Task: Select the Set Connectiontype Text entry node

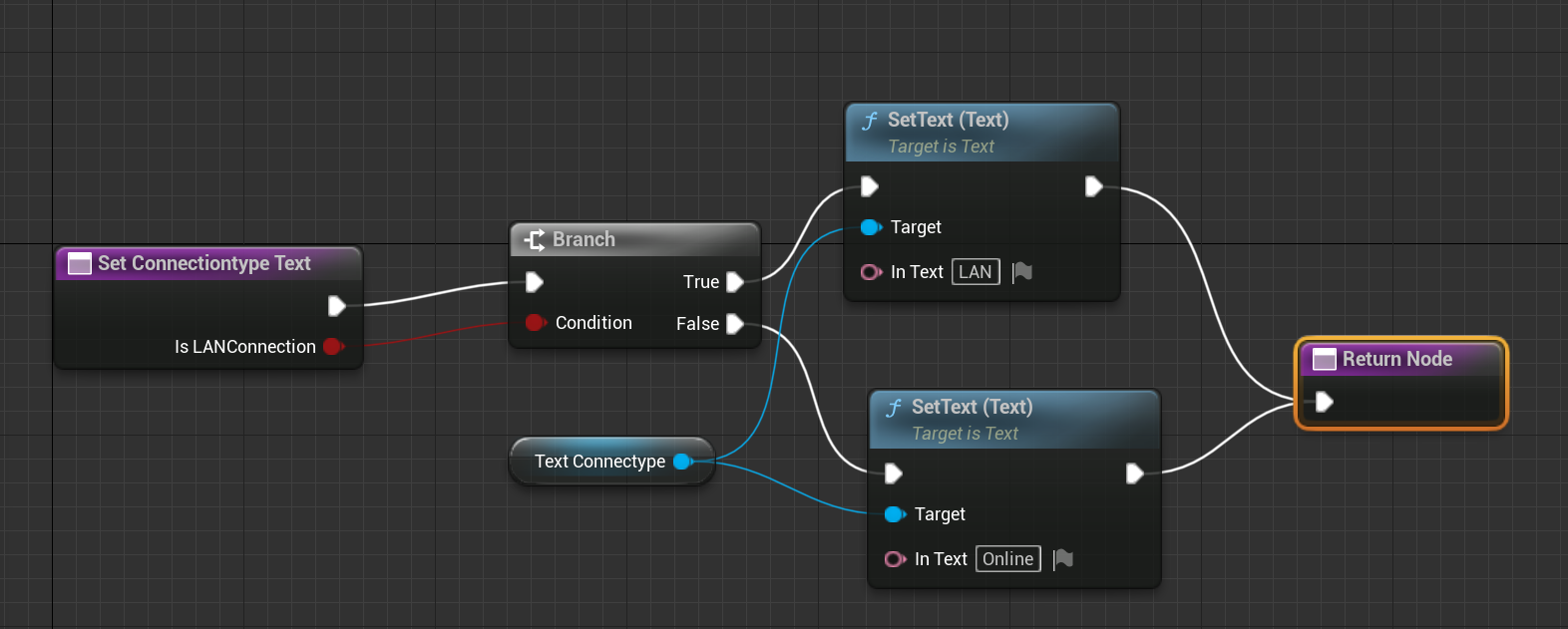Action: click(204, 263)
